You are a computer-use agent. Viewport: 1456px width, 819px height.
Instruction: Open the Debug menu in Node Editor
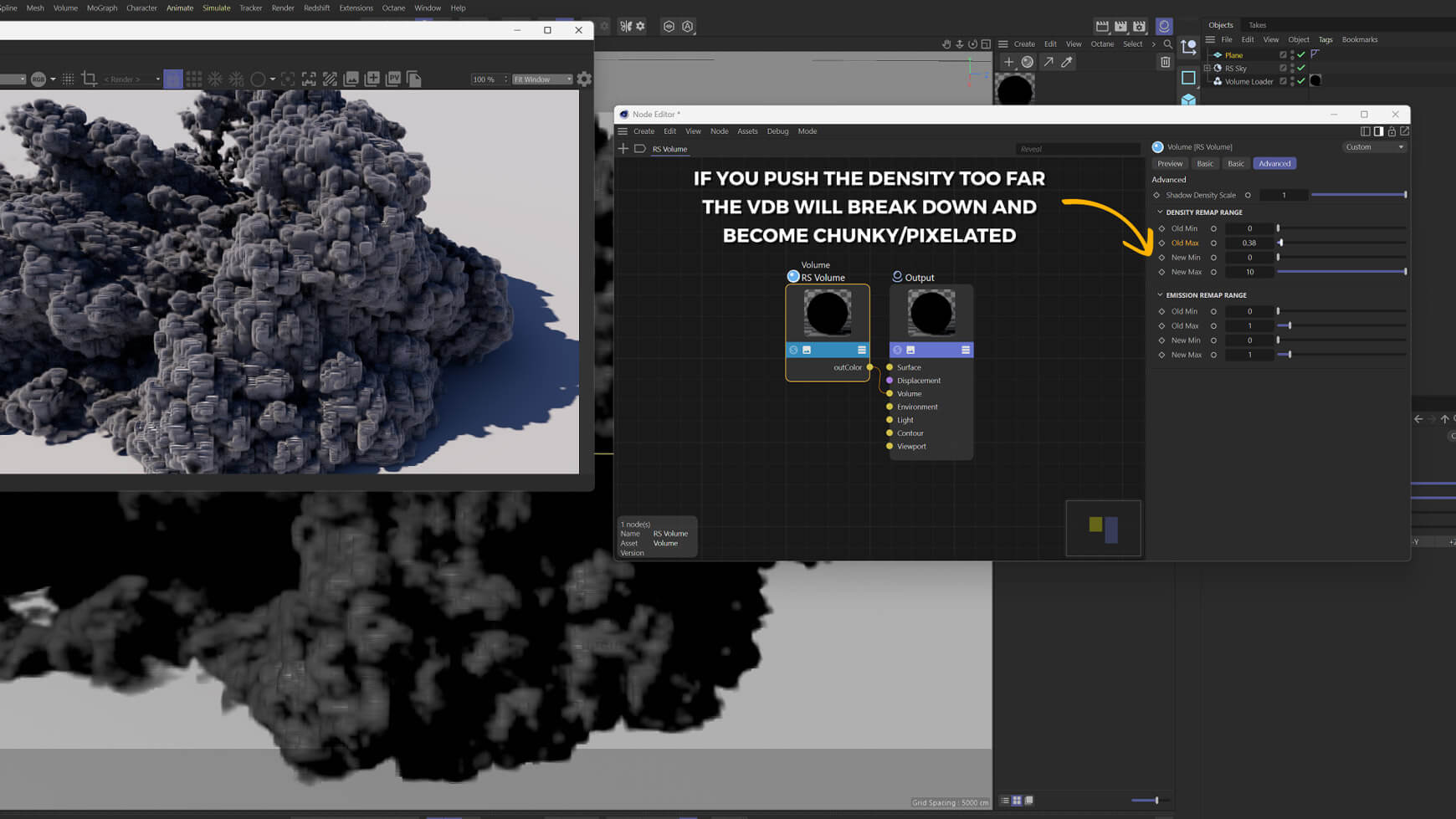click(777, 131)
